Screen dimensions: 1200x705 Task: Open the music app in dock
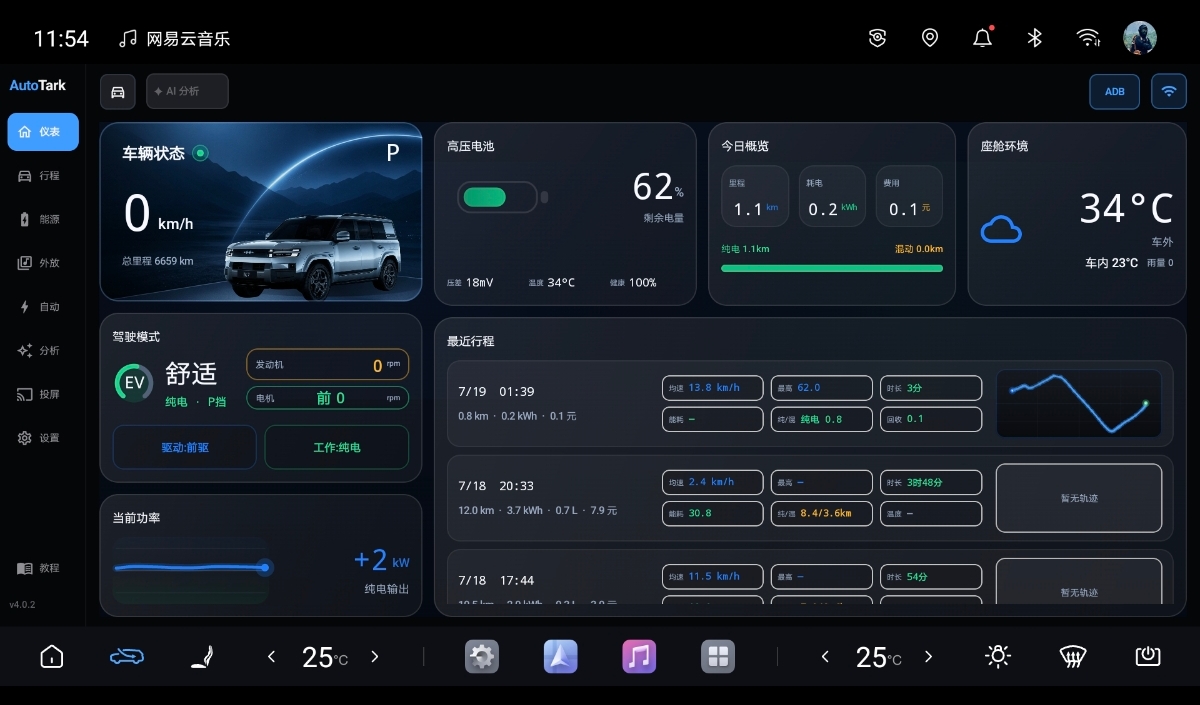(x=639, y=657)
